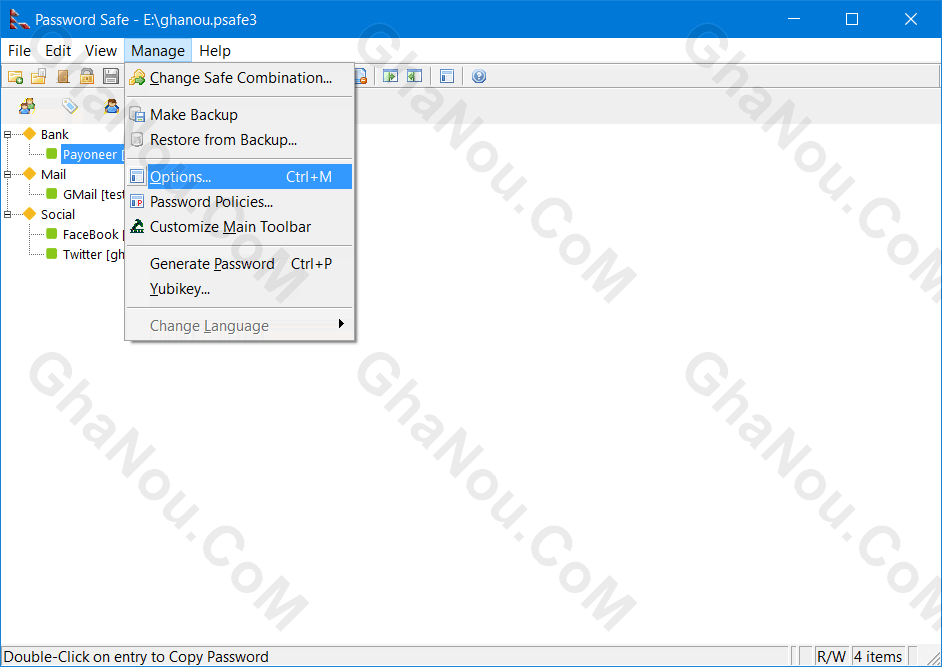This screenshot has height=667, width=942.
Task: Select the Mail group
Action: 53,175
